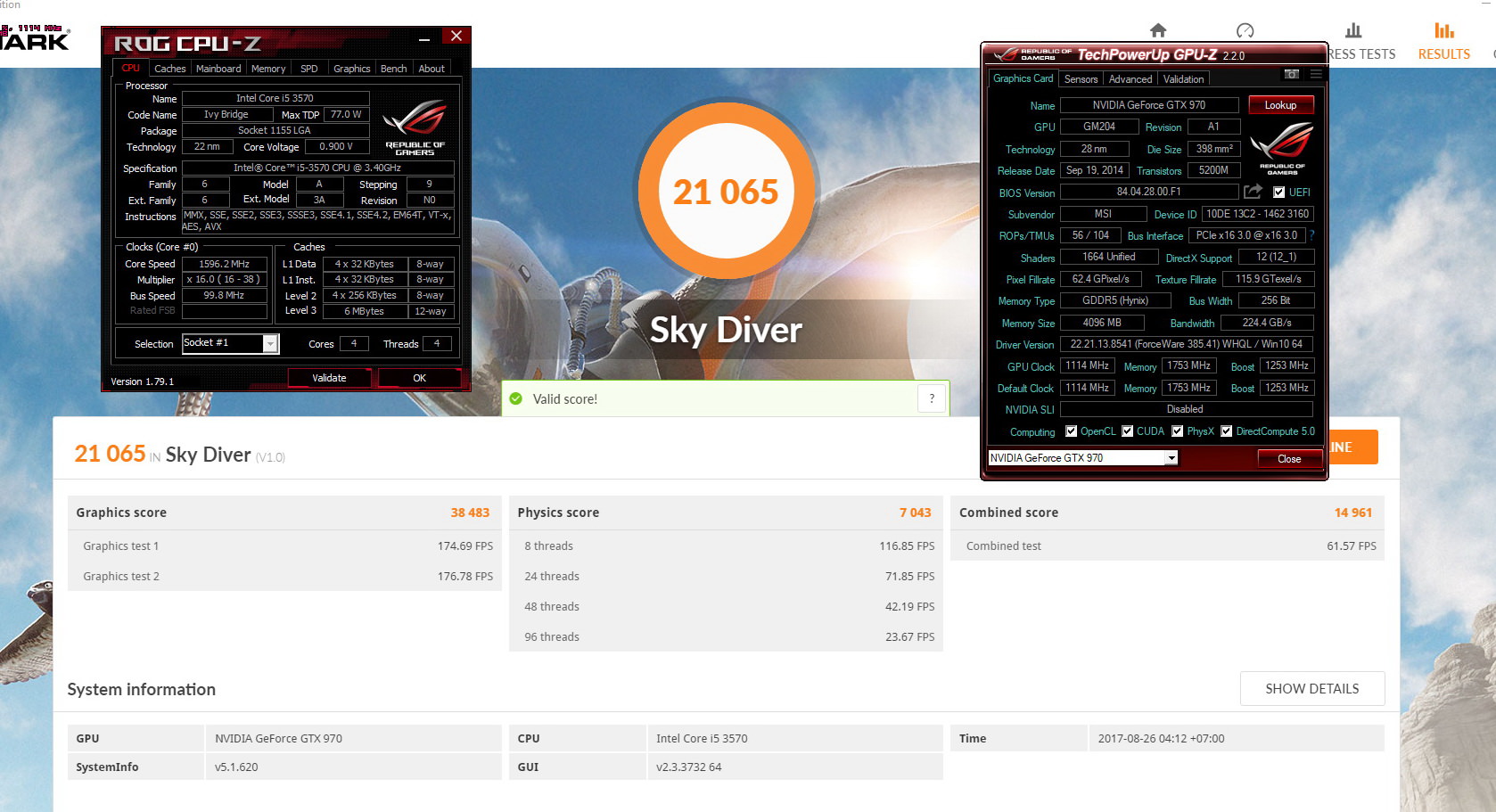The image size is (1496, 812).
Task: Click the Driver Version field in GPU-Z
Action: pos(1187,344)
